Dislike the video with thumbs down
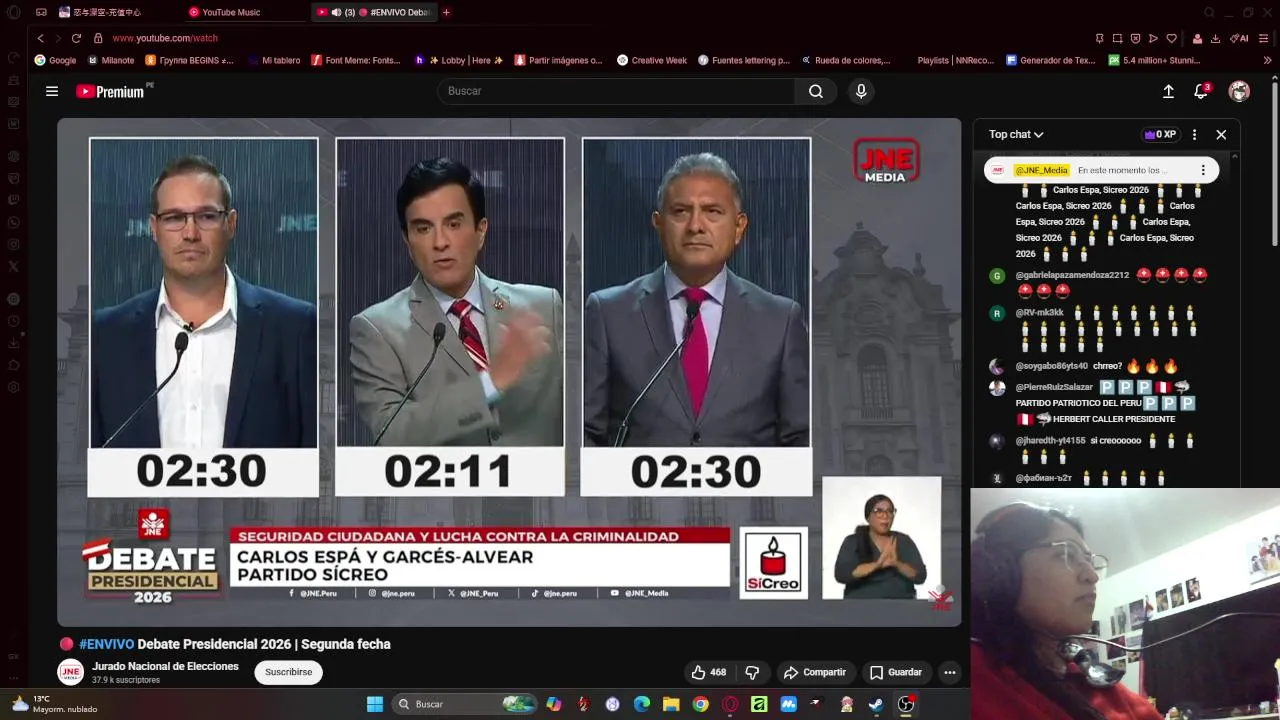Image resolution: width=1280 pixels, height=720 pixels. tap(753, 672)
